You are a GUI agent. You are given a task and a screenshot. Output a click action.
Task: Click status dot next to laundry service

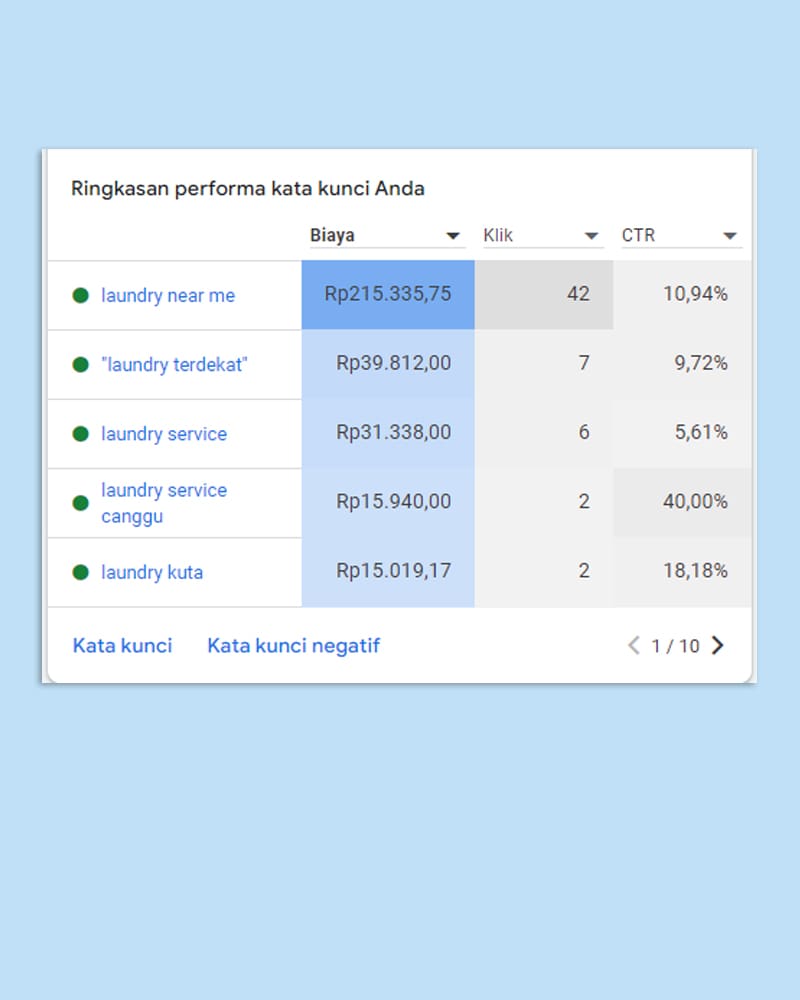[x=81, y=434]
